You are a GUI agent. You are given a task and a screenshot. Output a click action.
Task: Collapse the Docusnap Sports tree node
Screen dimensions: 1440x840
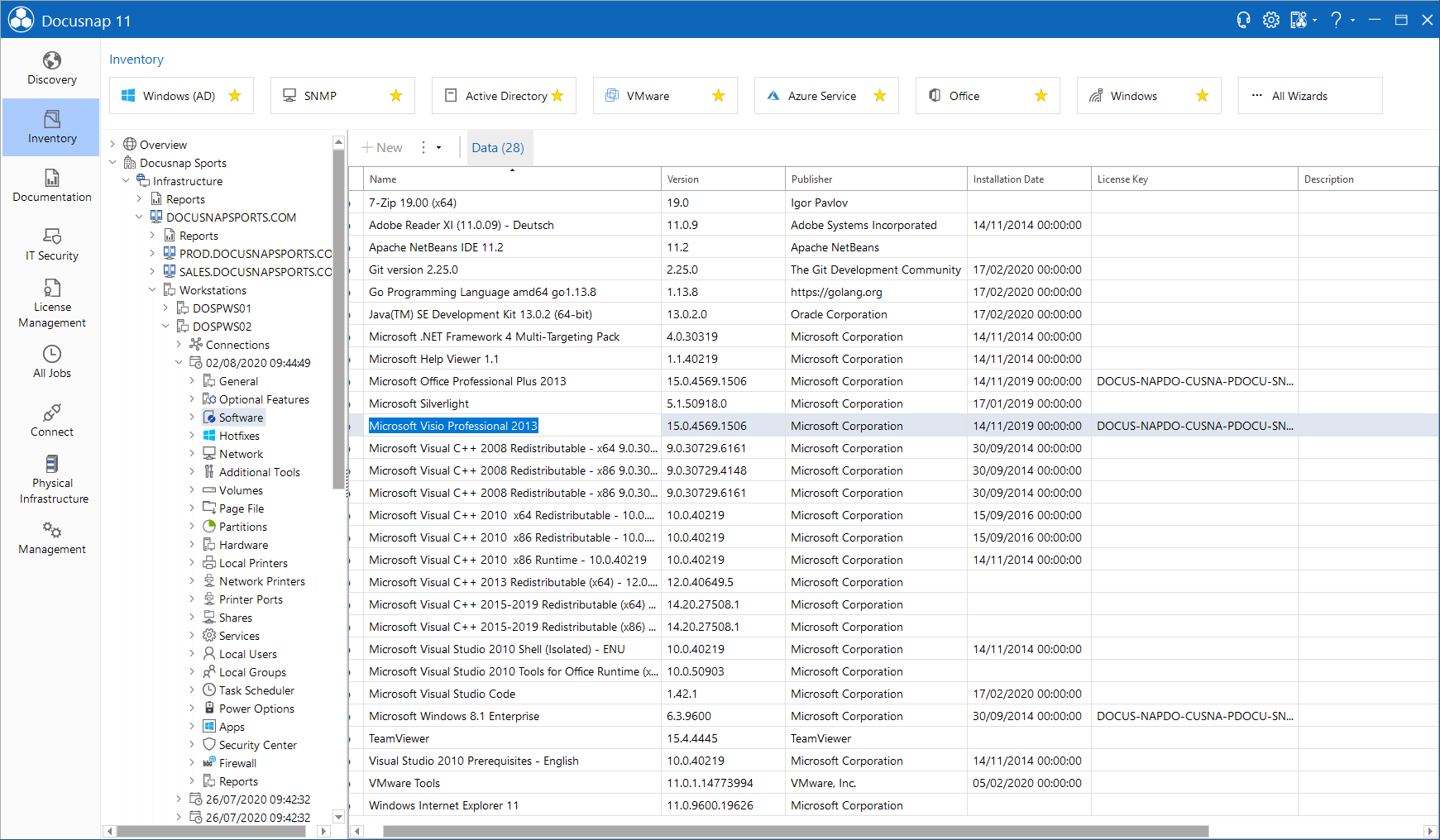coord(113,163)
